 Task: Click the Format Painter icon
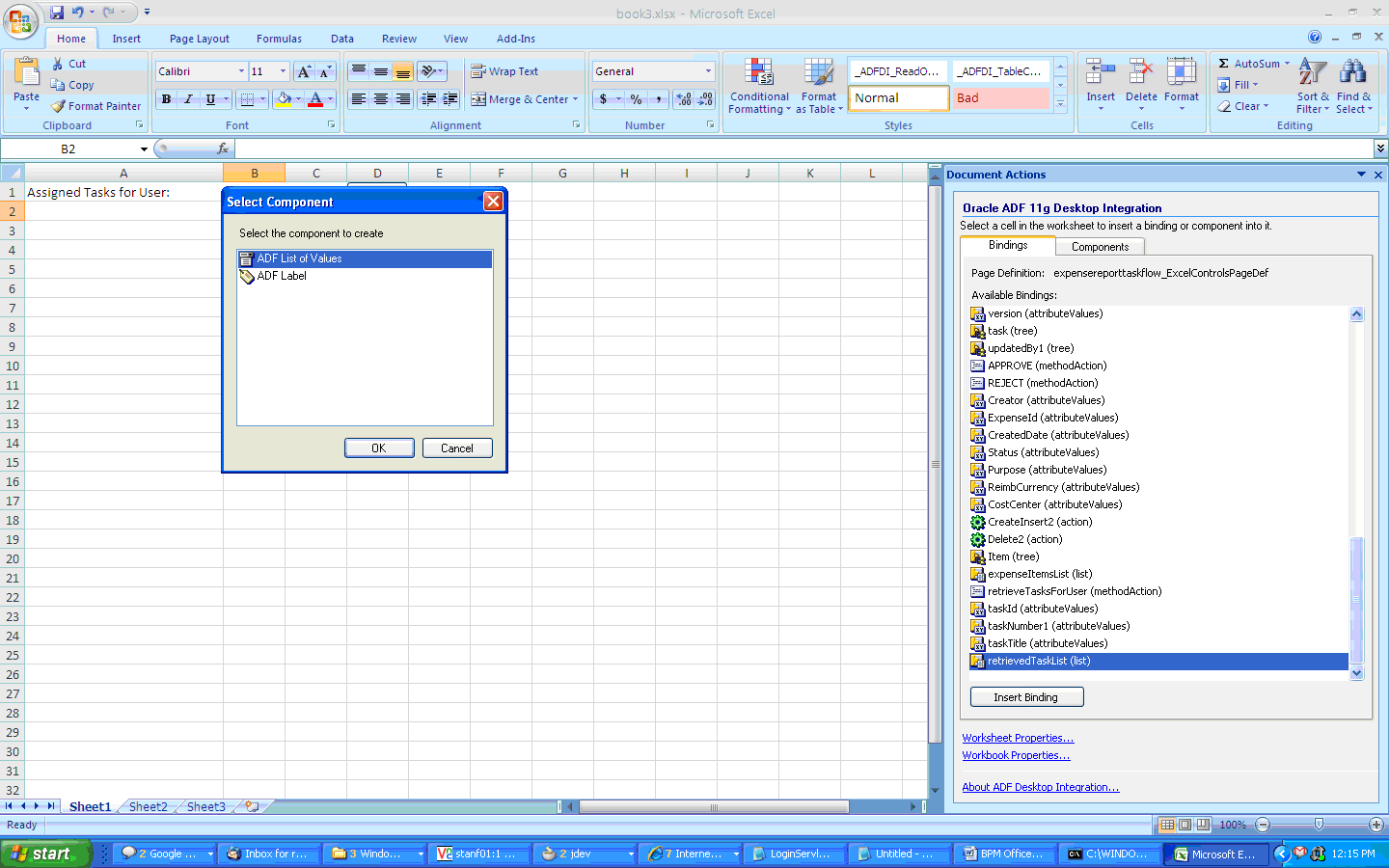tap(59, 106)
